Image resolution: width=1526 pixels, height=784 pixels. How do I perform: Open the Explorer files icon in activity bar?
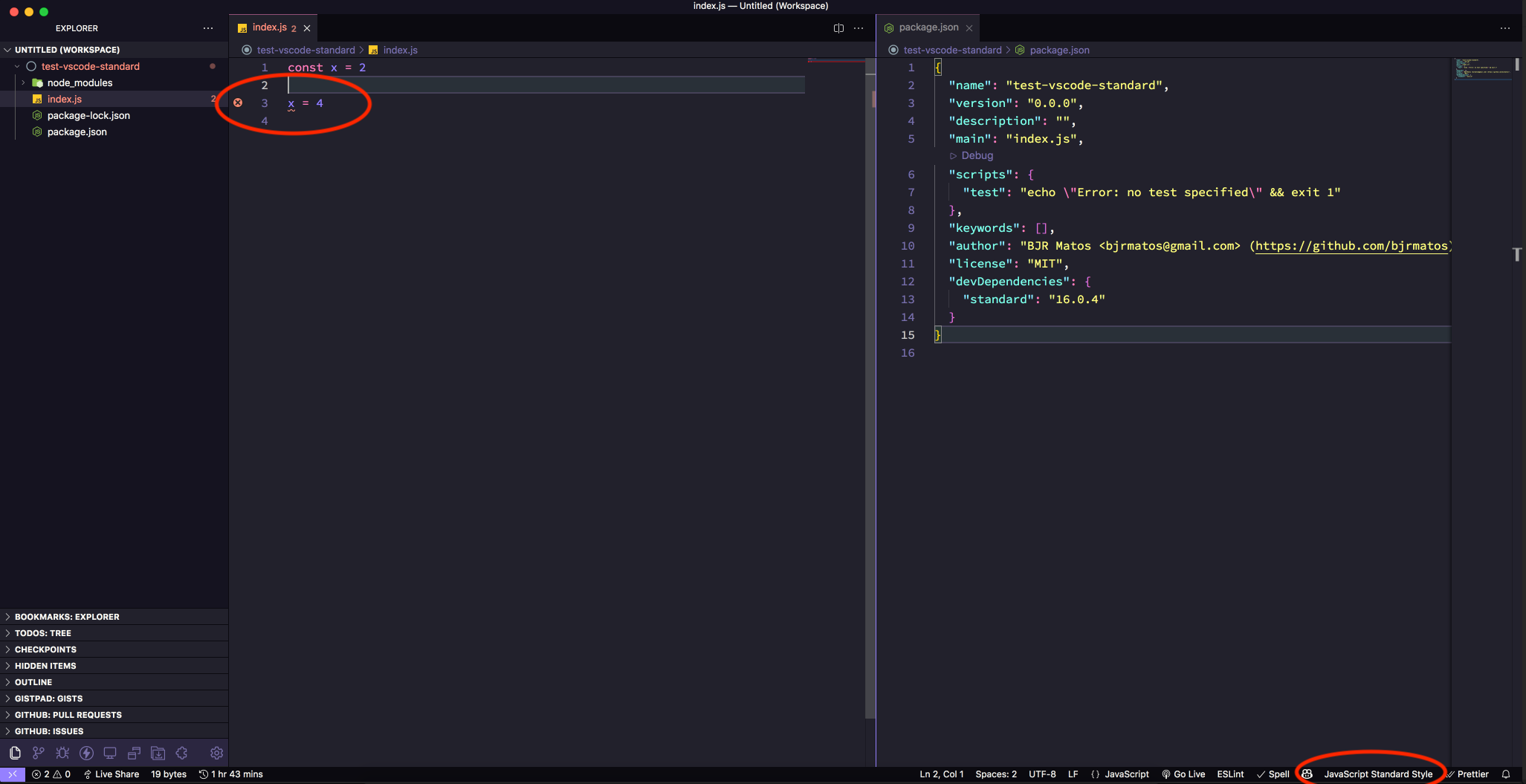point(15,753)
